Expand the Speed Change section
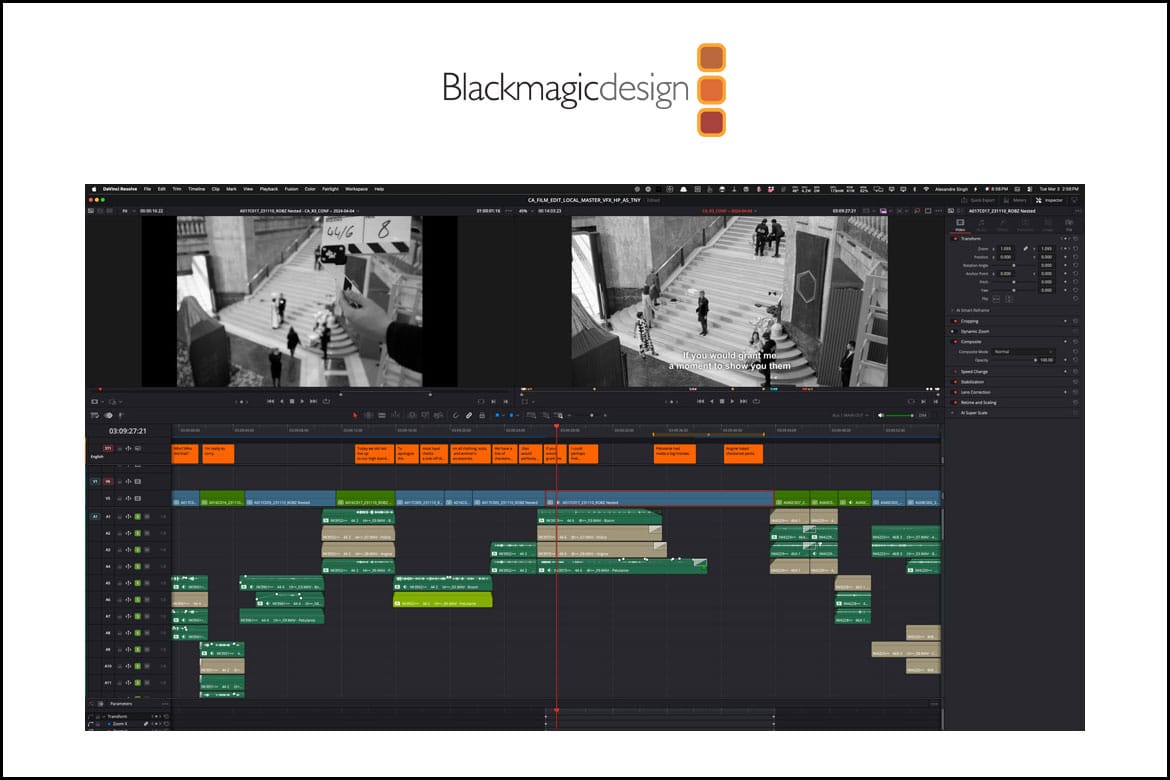The width and height of the screenshot is (1170, 780). click(975, 371)
